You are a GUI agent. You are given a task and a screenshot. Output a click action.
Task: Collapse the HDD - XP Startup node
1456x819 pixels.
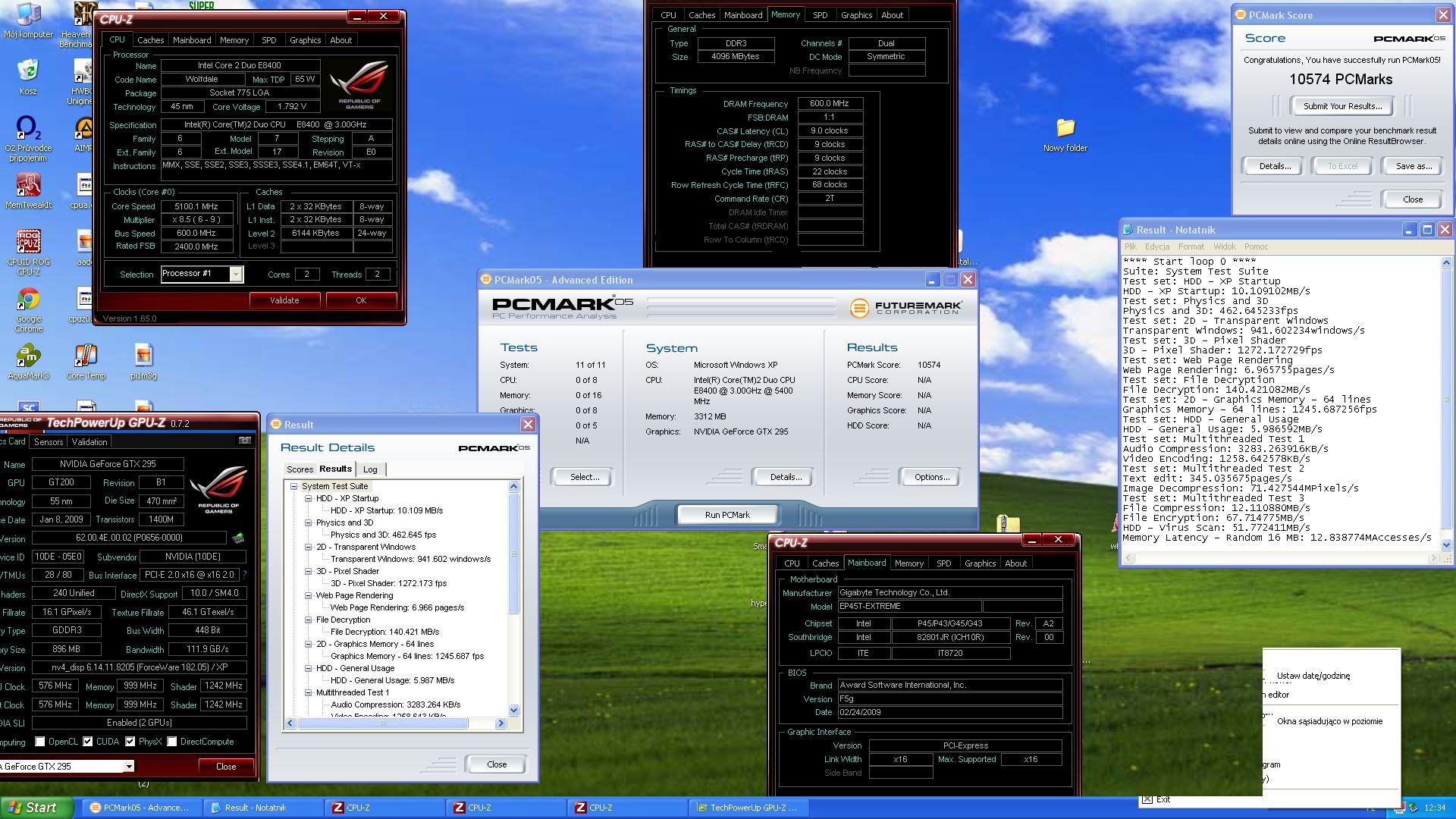309,498
